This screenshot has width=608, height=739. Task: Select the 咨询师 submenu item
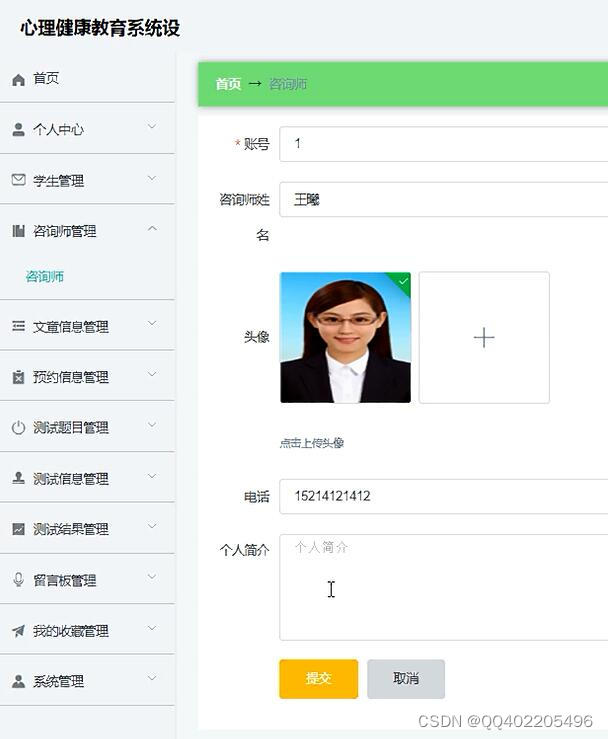tap(45, 276)
